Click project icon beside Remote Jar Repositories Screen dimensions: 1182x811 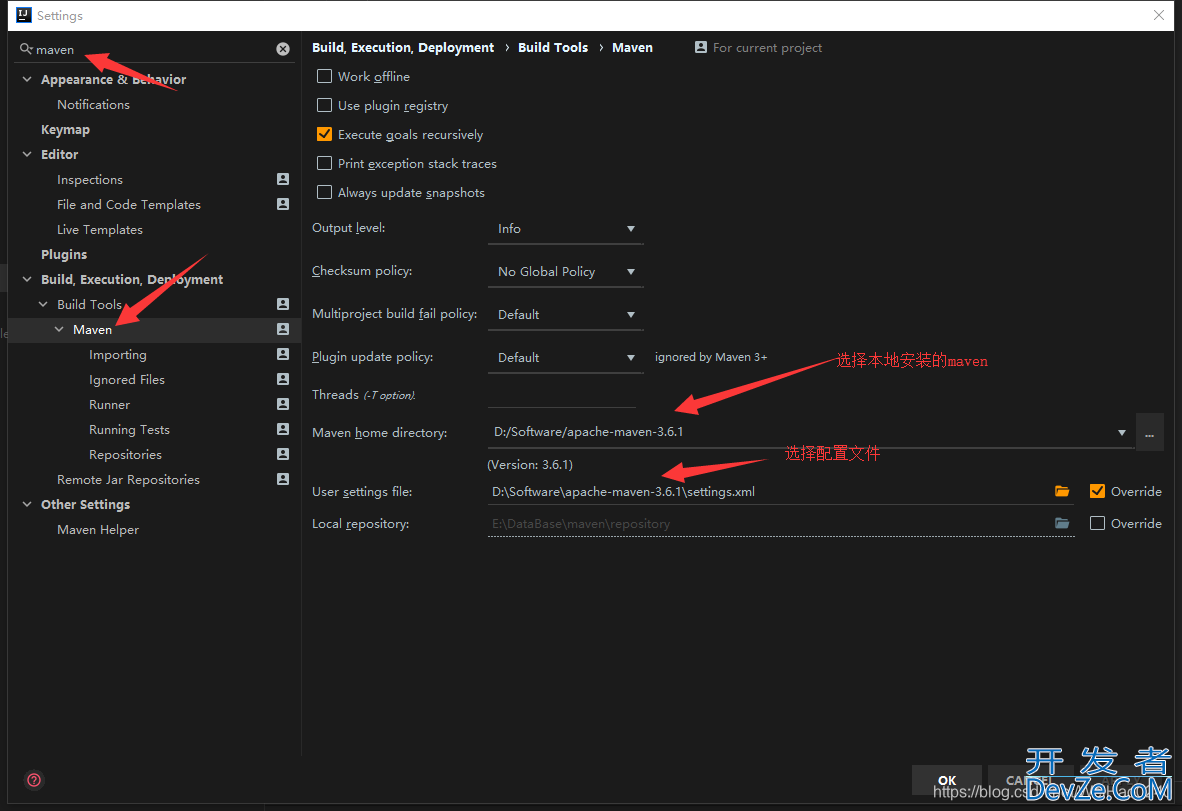(283, 479)
